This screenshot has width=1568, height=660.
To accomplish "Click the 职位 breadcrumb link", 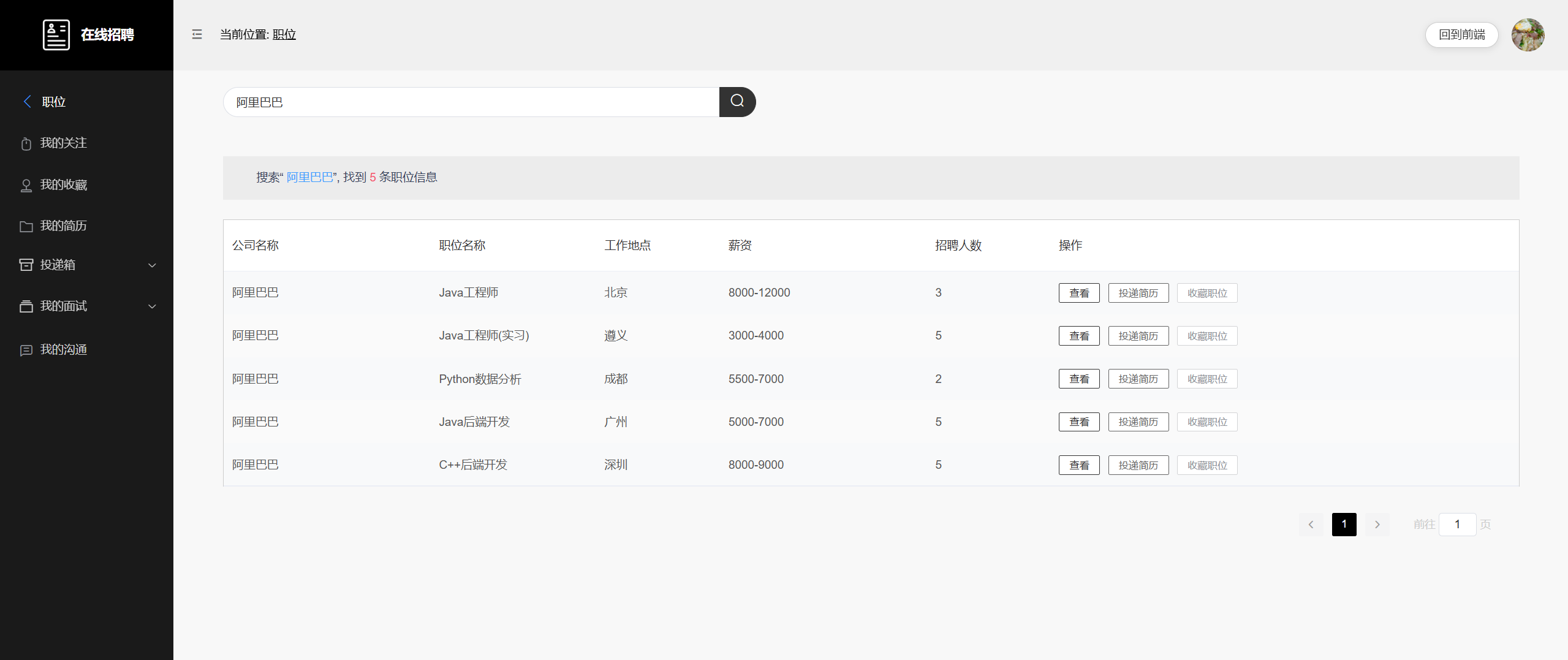I will [x=284, y=34].
